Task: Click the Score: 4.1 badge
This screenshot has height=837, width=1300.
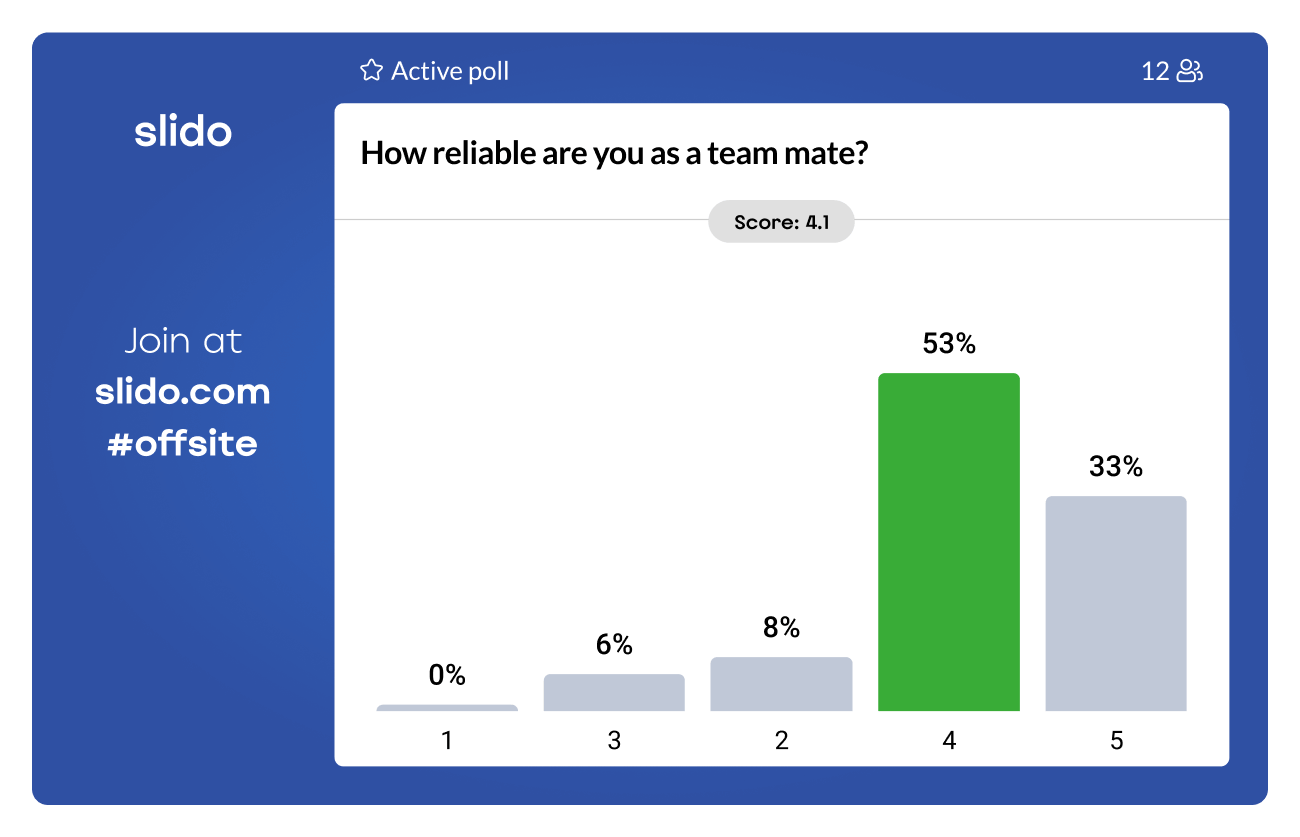Action: 781,222
